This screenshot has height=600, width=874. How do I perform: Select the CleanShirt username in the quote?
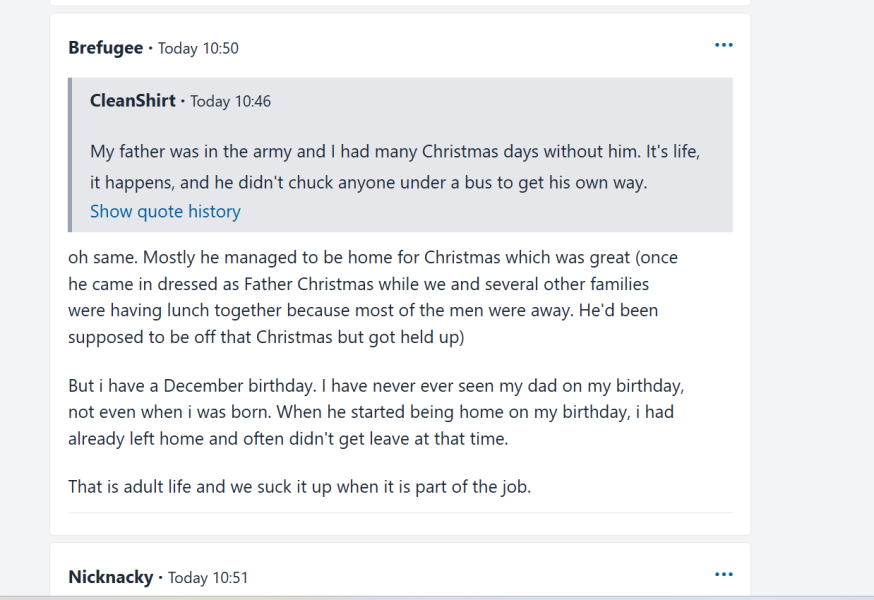(x=133, y=101)
